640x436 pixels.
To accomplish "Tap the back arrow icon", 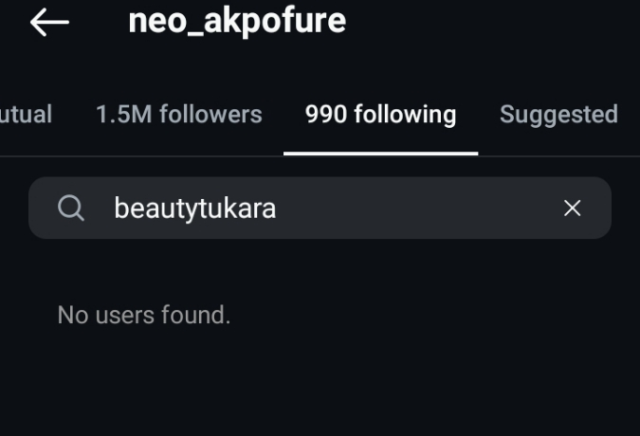I will coord(49,22).
